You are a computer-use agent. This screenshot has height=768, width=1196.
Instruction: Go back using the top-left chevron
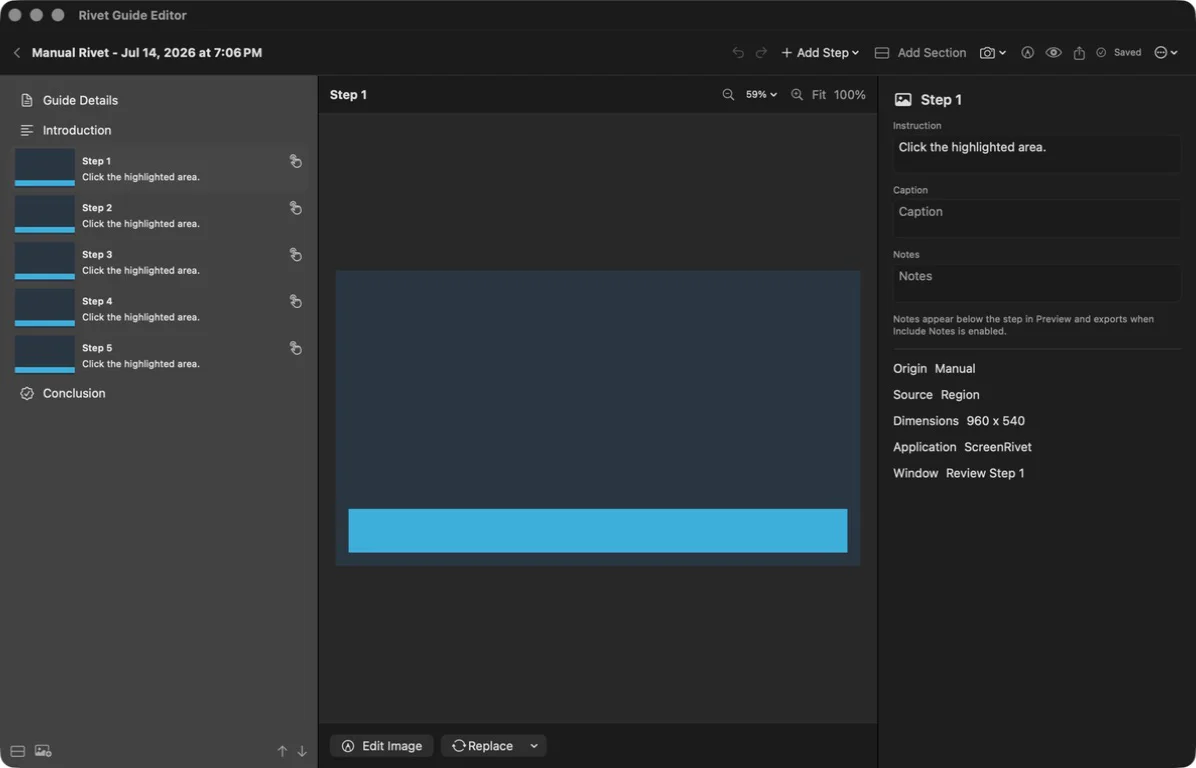pos(17,53)
